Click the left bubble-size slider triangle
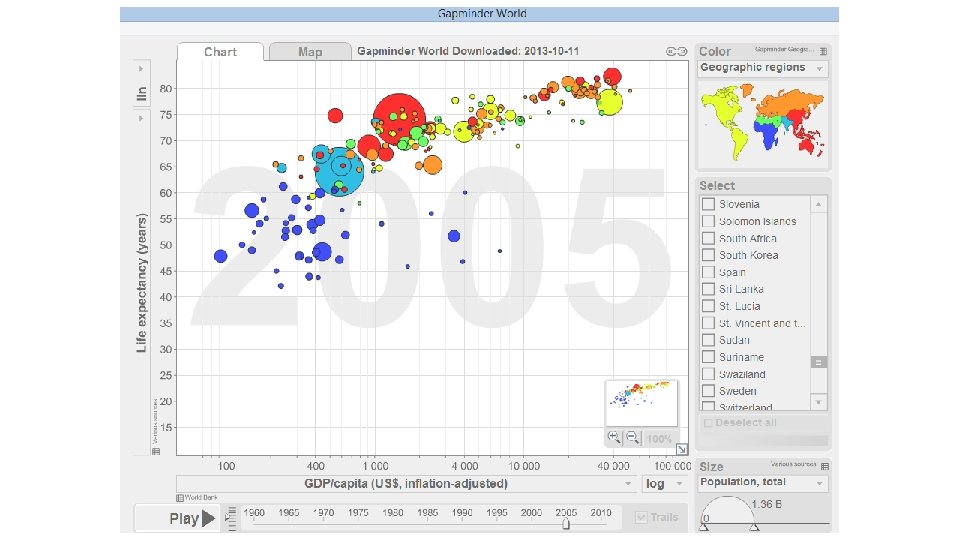960x540 pixels. (x=704, y=527)
